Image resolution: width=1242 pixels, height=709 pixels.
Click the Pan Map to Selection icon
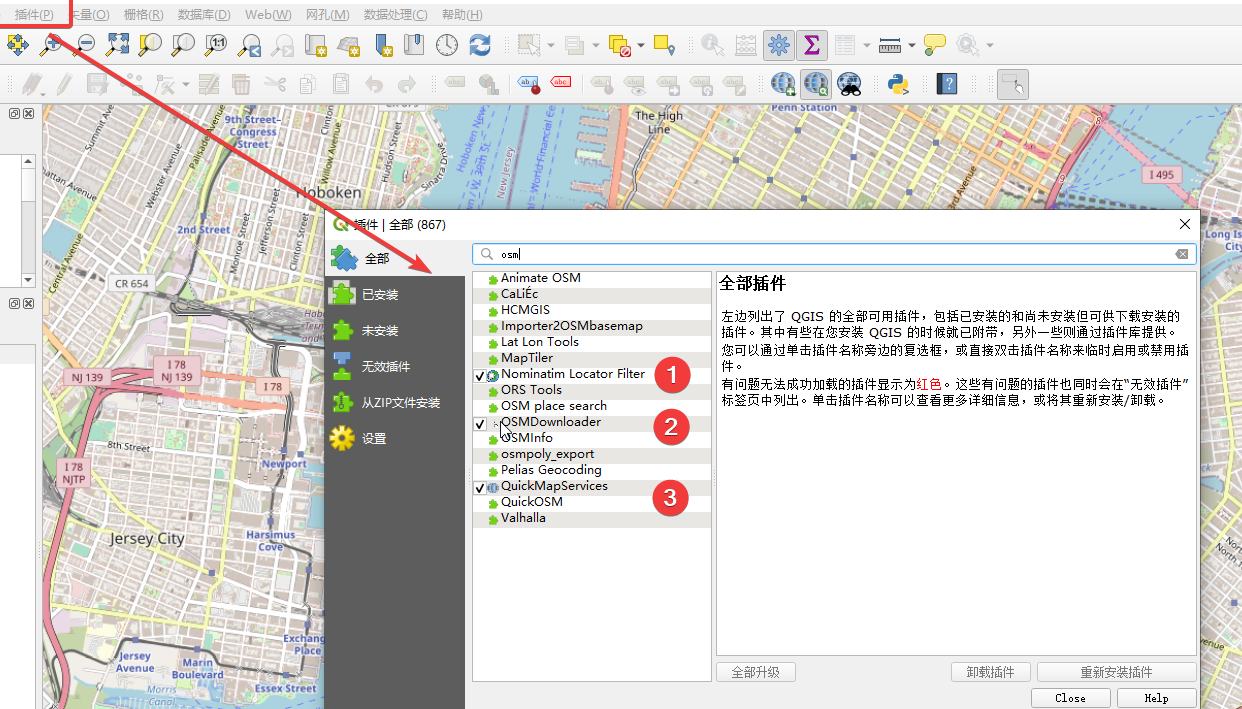tap(18, 44)
